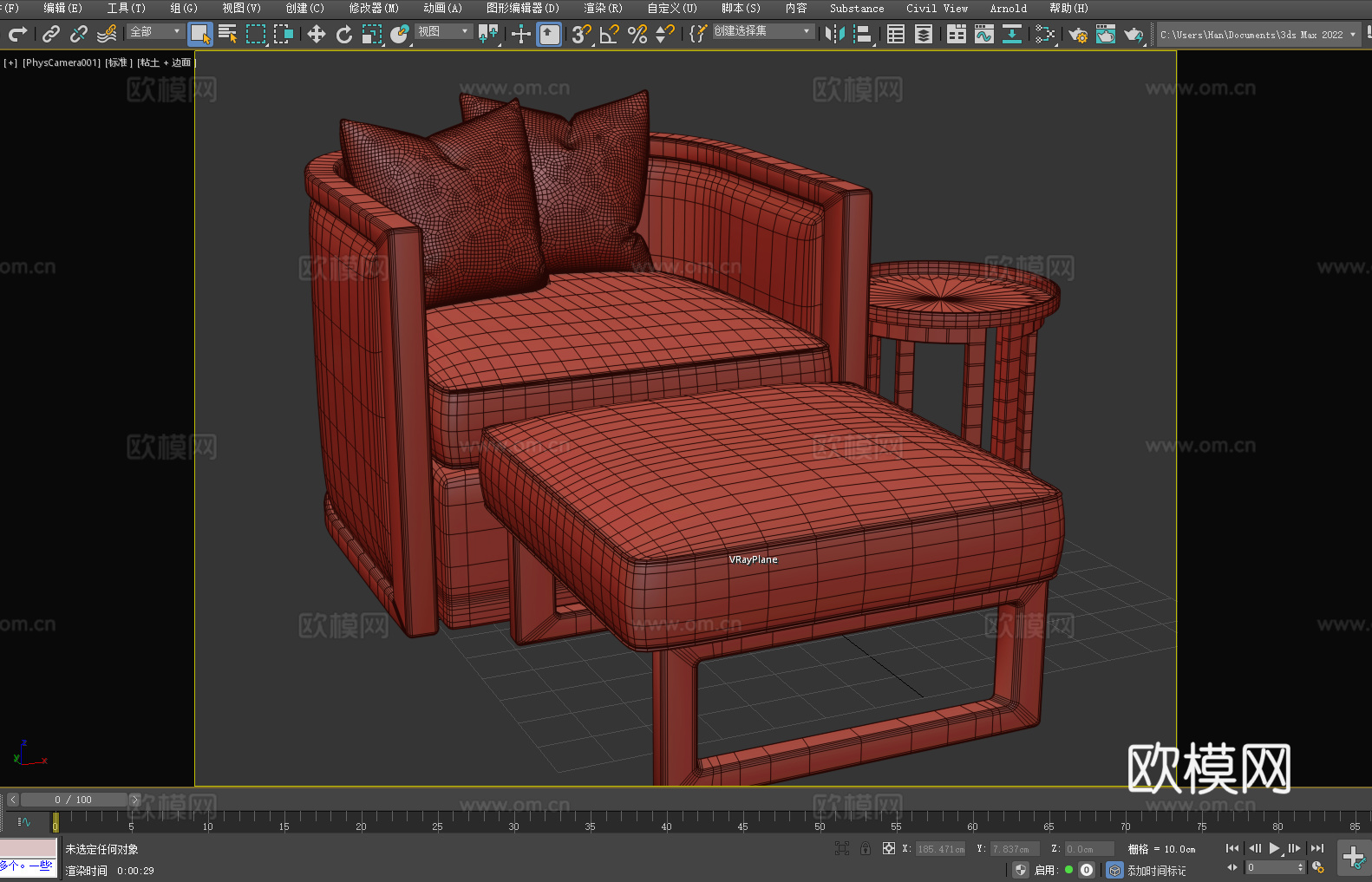Open viewport [+] general menu
The width and height of the screenshot is (1372, 882).
(x=10, y=62)
